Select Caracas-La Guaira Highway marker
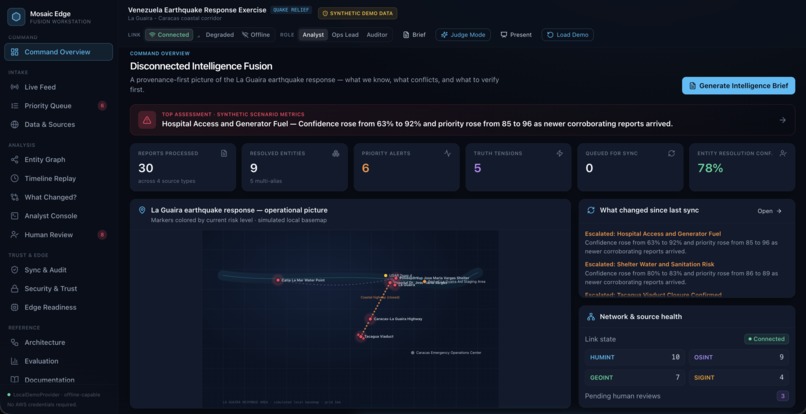The image size is (806, 414). coord(370,319)
